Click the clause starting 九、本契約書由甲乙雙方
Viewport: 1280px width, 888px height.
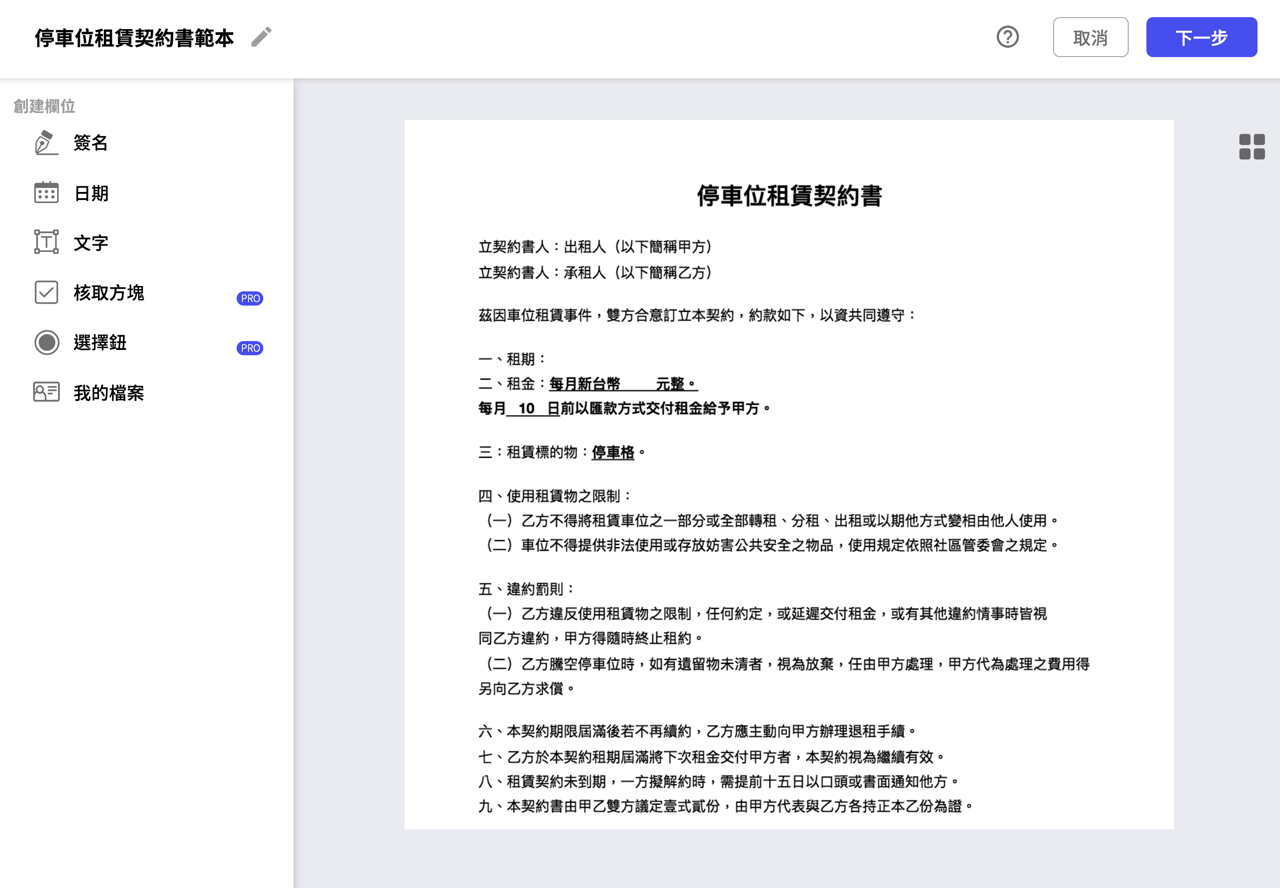tap(726, 806)
